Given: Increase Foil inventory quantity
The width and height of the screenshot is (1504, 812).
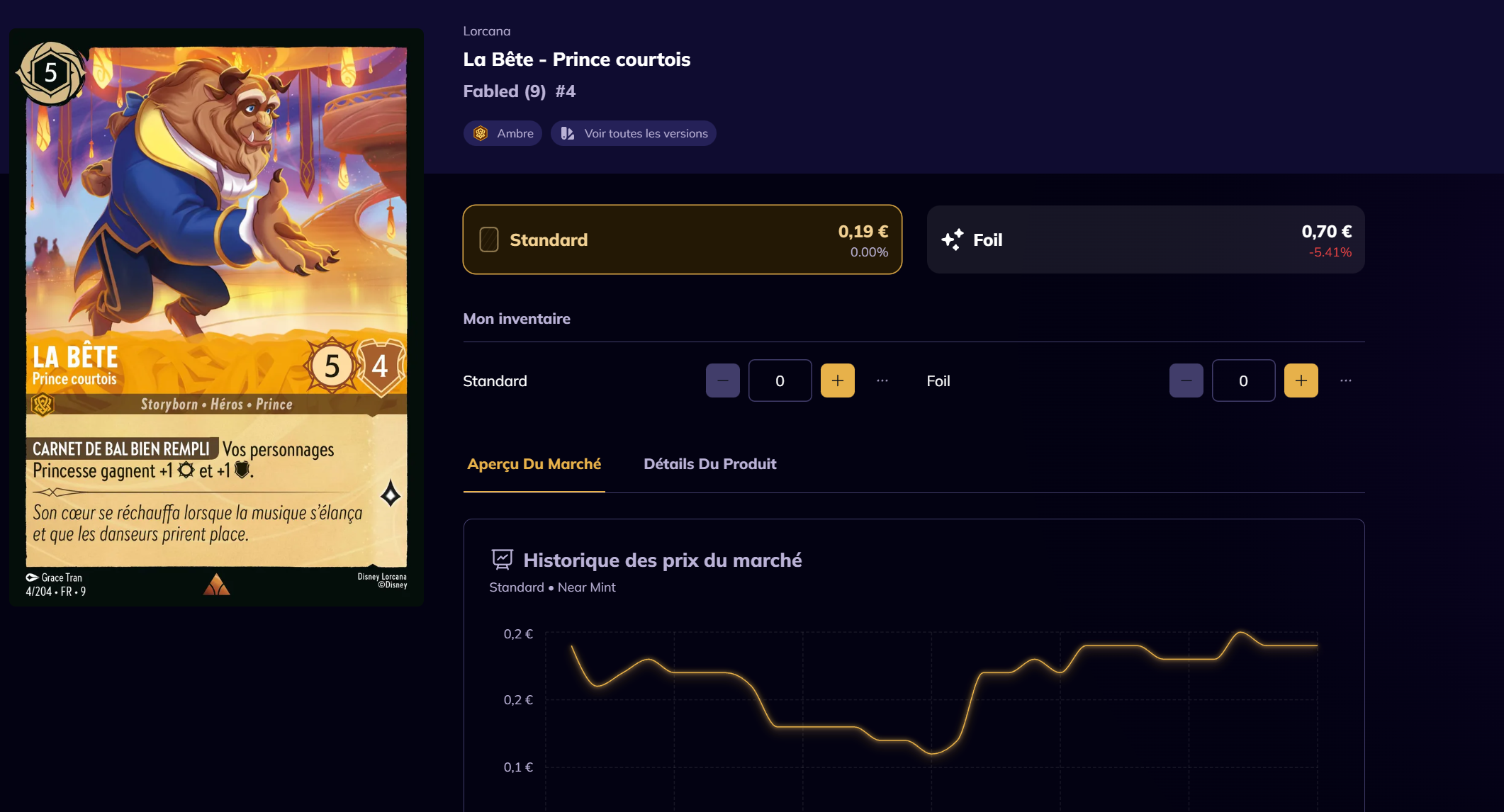Looking at the screenshot, I should pyautogui.click(x=1301, y=380).
